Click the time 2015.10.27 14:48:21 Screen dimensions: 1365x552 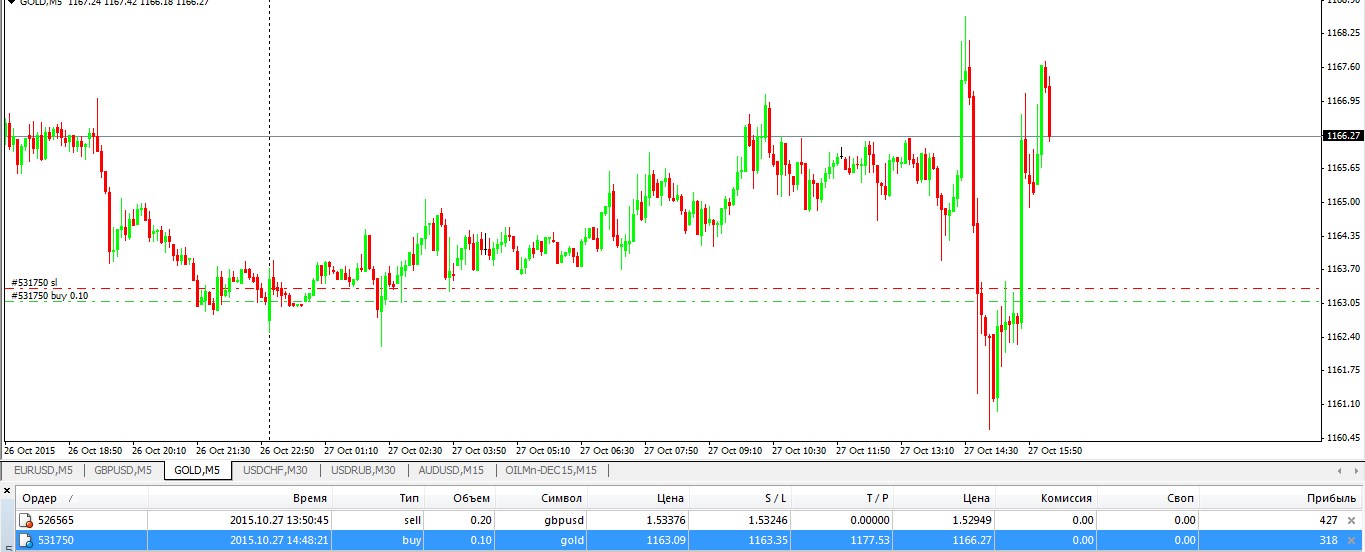coord(278,541)
